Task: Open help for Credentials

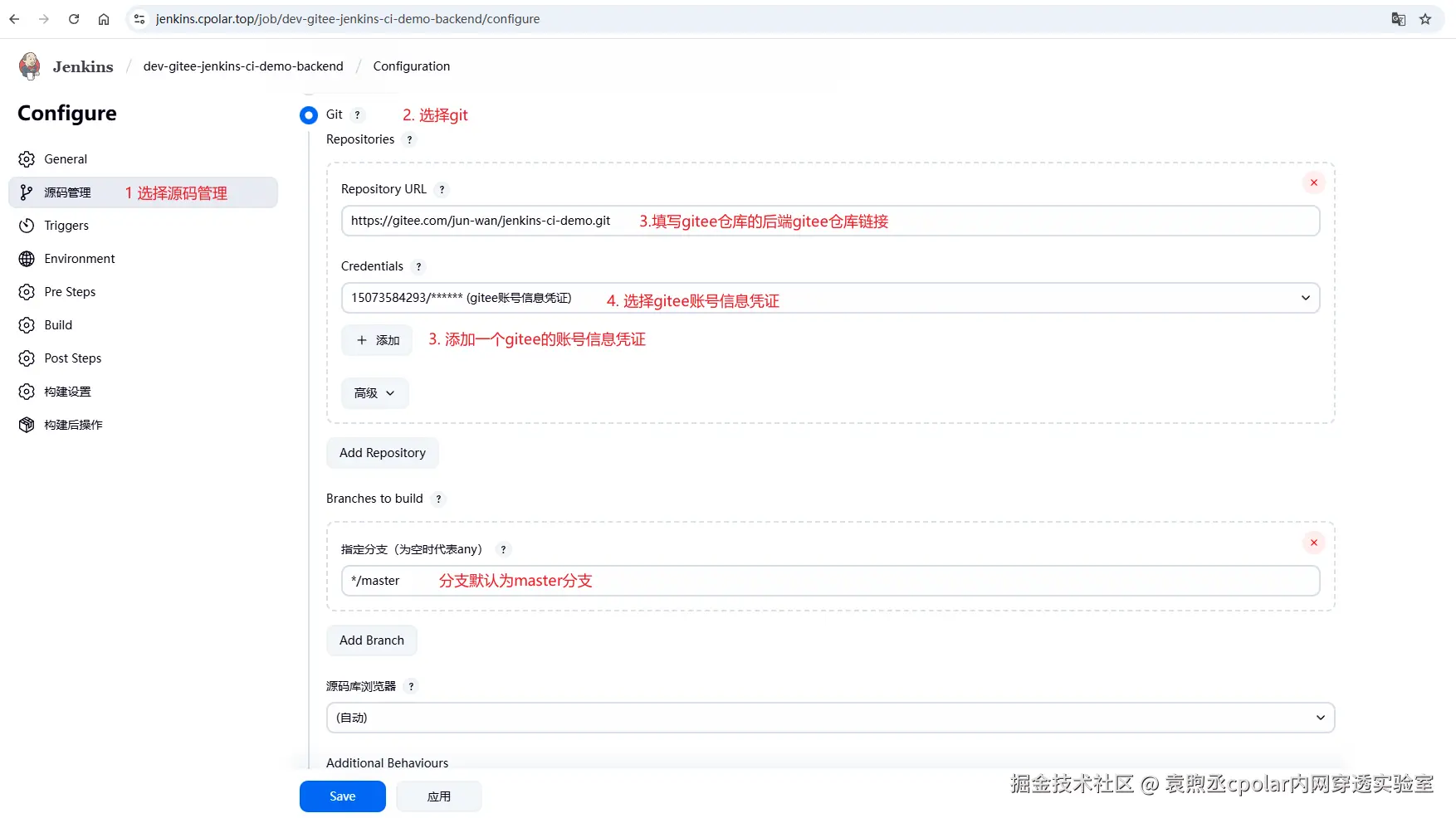Action: coord(418,267)
